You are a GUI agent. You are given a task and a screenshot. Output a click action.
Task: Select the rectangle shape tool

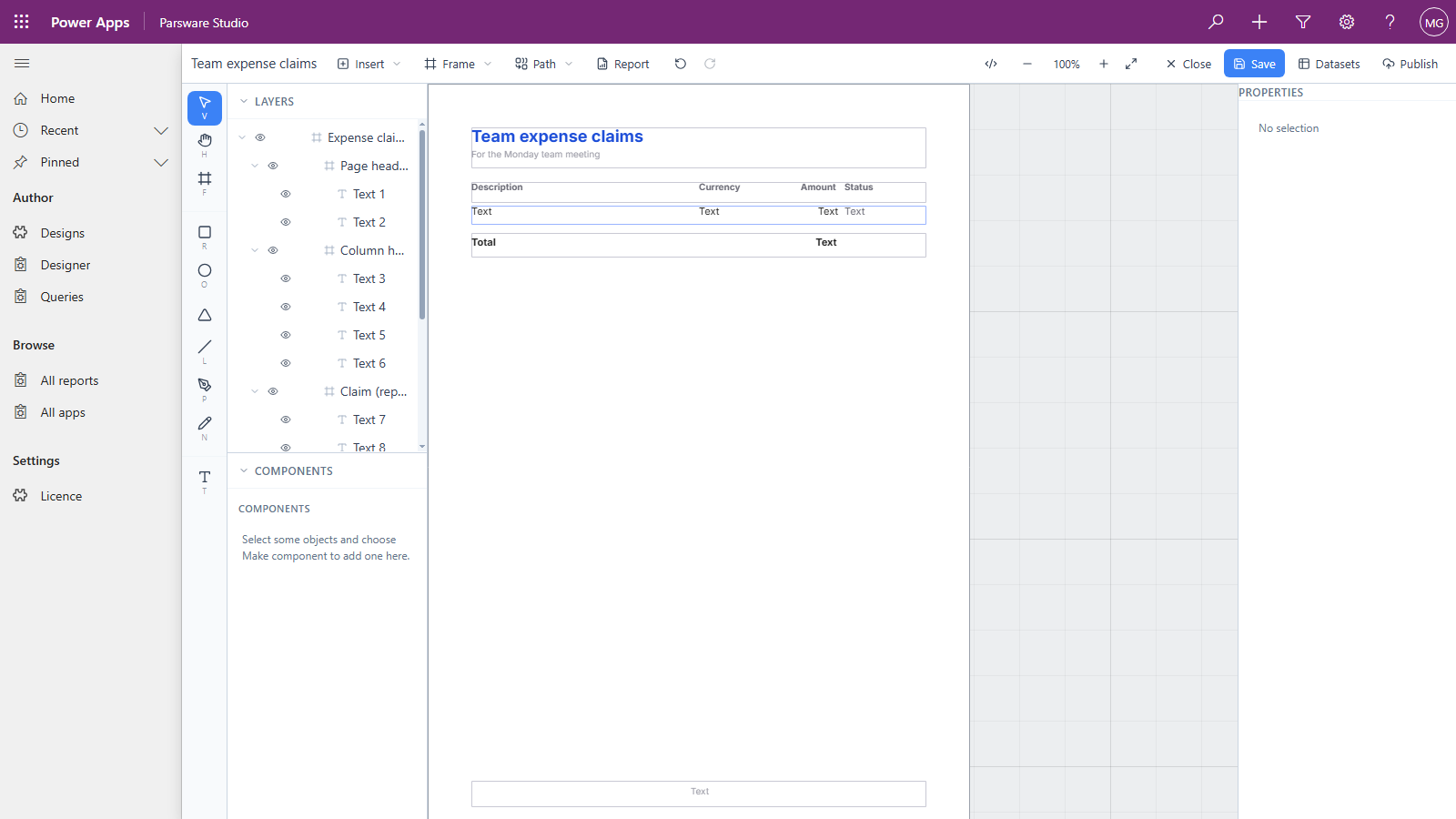[205, 237]
